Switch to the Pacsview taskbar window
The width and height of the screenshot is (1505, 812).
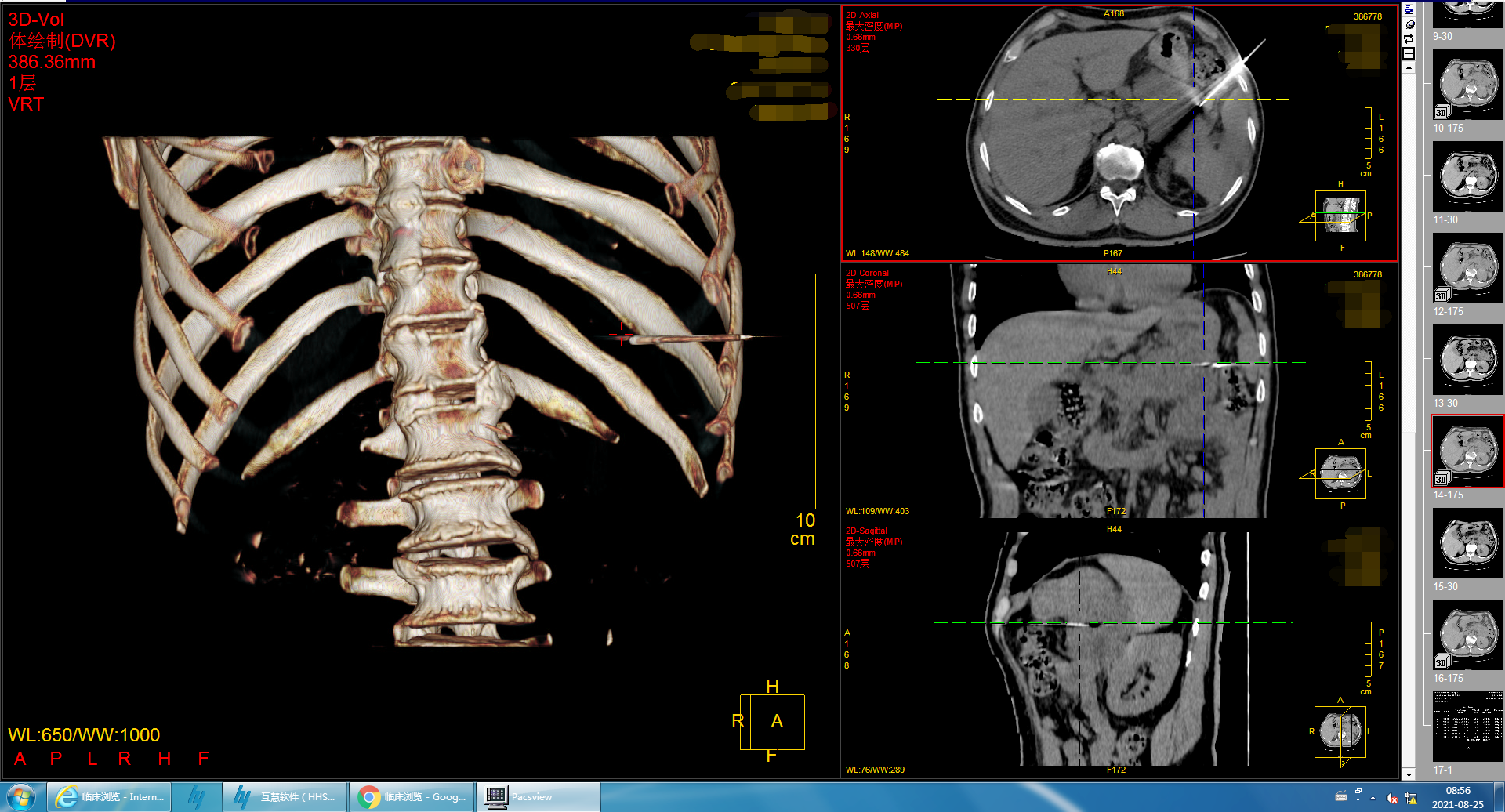click(x=538, y=797)
